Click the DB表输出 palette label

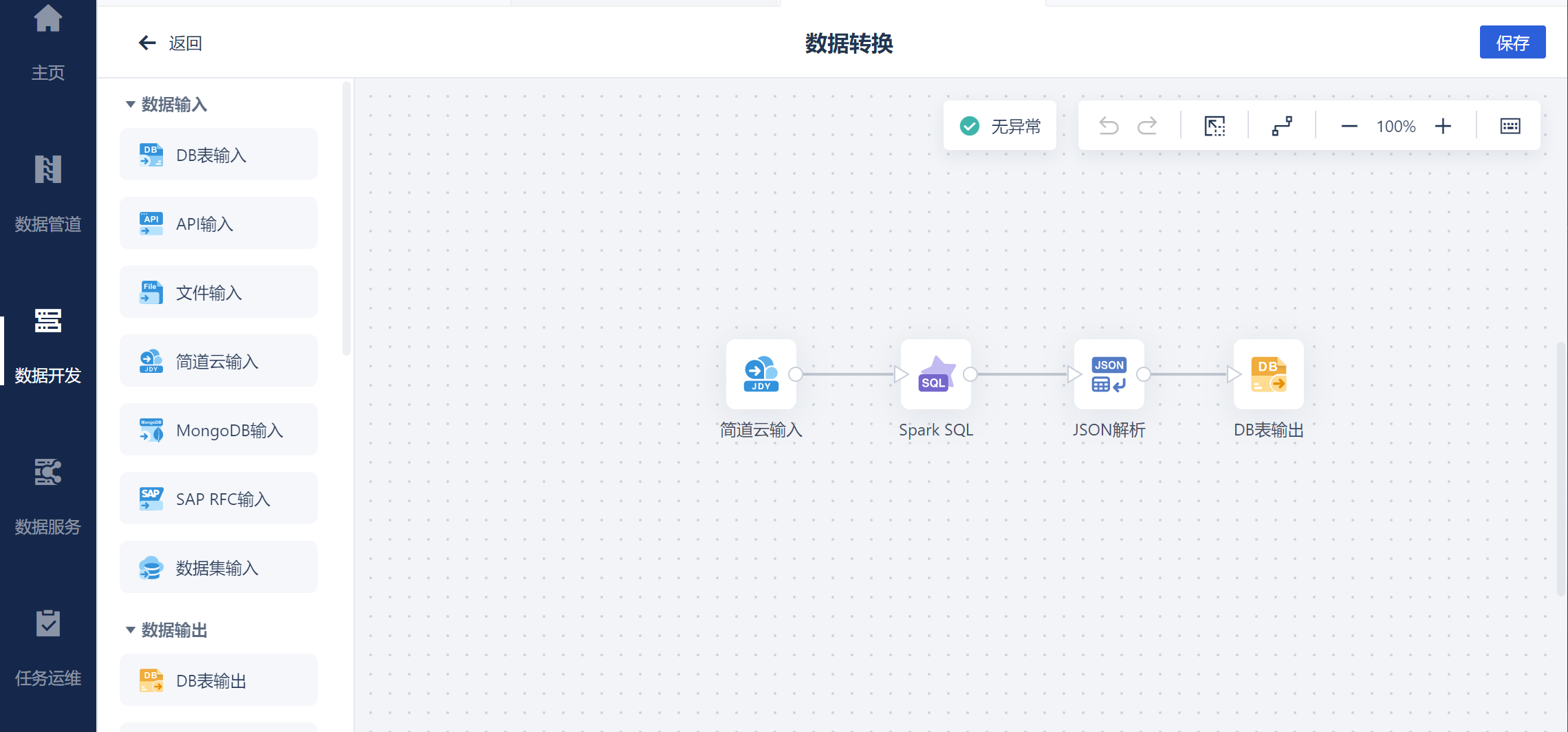coord(211,681)
